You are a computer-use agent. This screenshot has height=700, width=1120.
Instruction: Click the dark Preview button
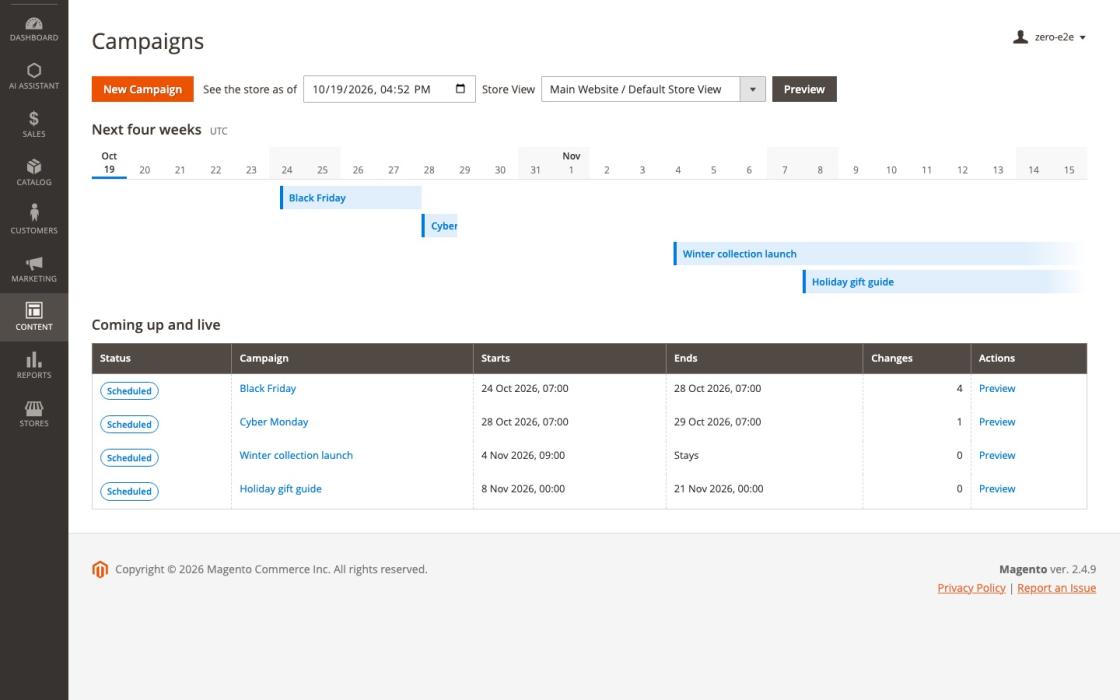coord(804,89)
